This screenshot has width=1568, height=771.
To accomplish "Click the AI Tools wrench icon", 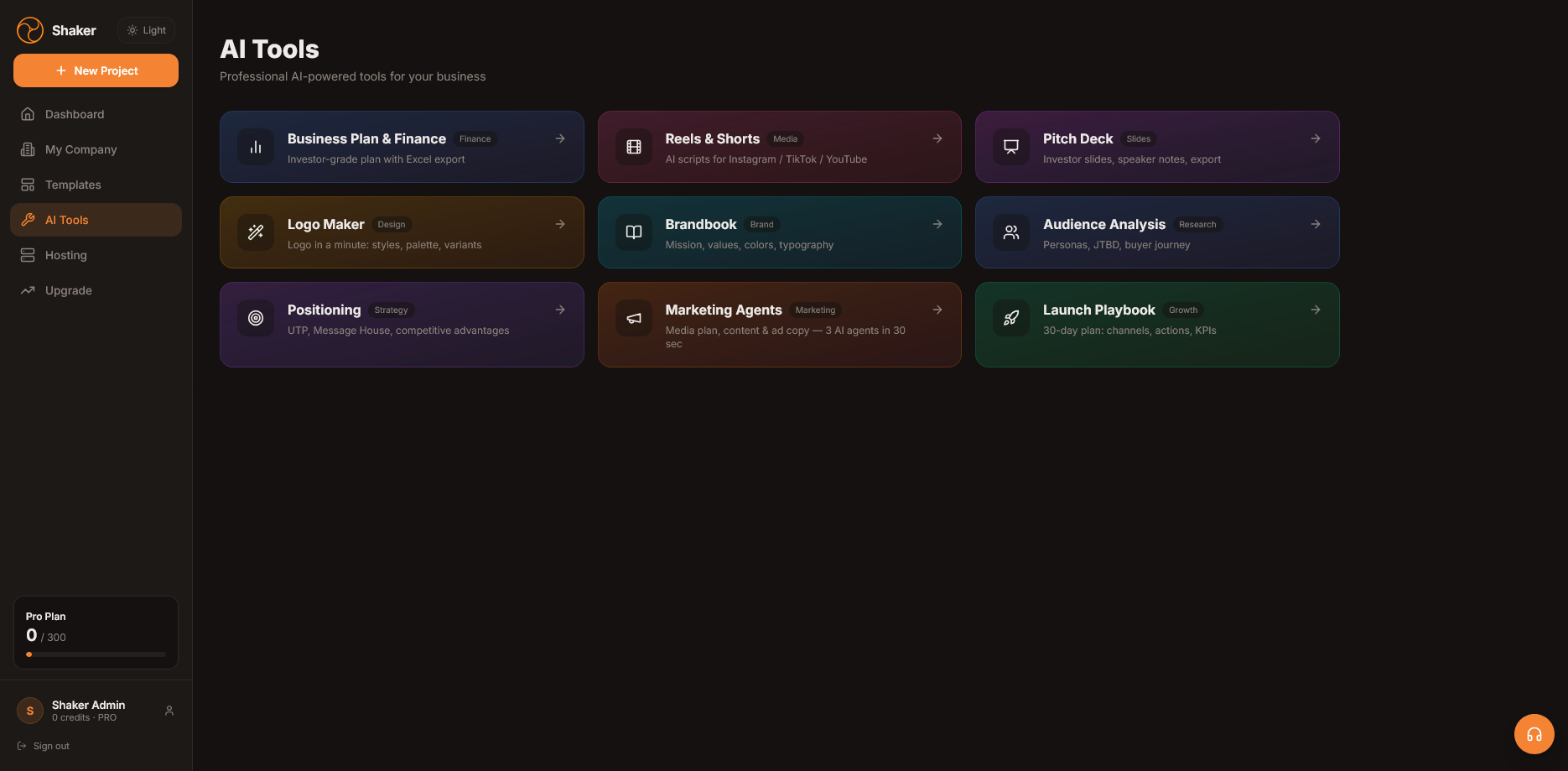I will [28, 220].
